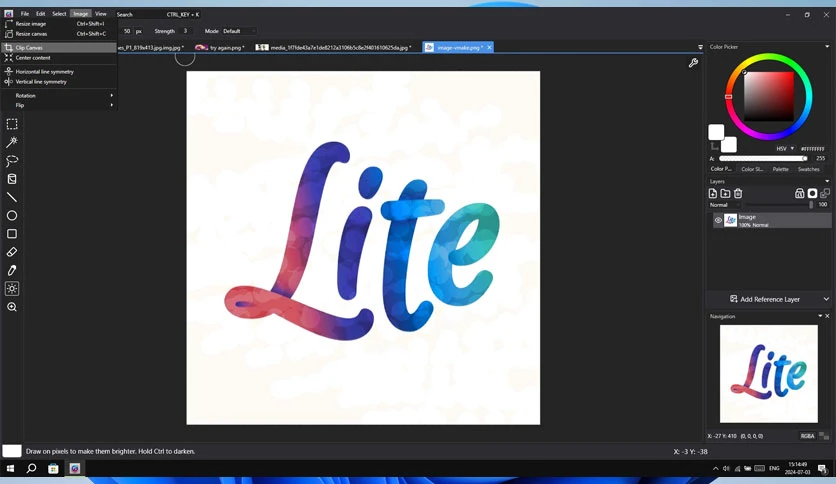Viewport: 836px width, 484px height.
Task: Open the document tabs overflow dropdown
Action: (x=700, y=47)
